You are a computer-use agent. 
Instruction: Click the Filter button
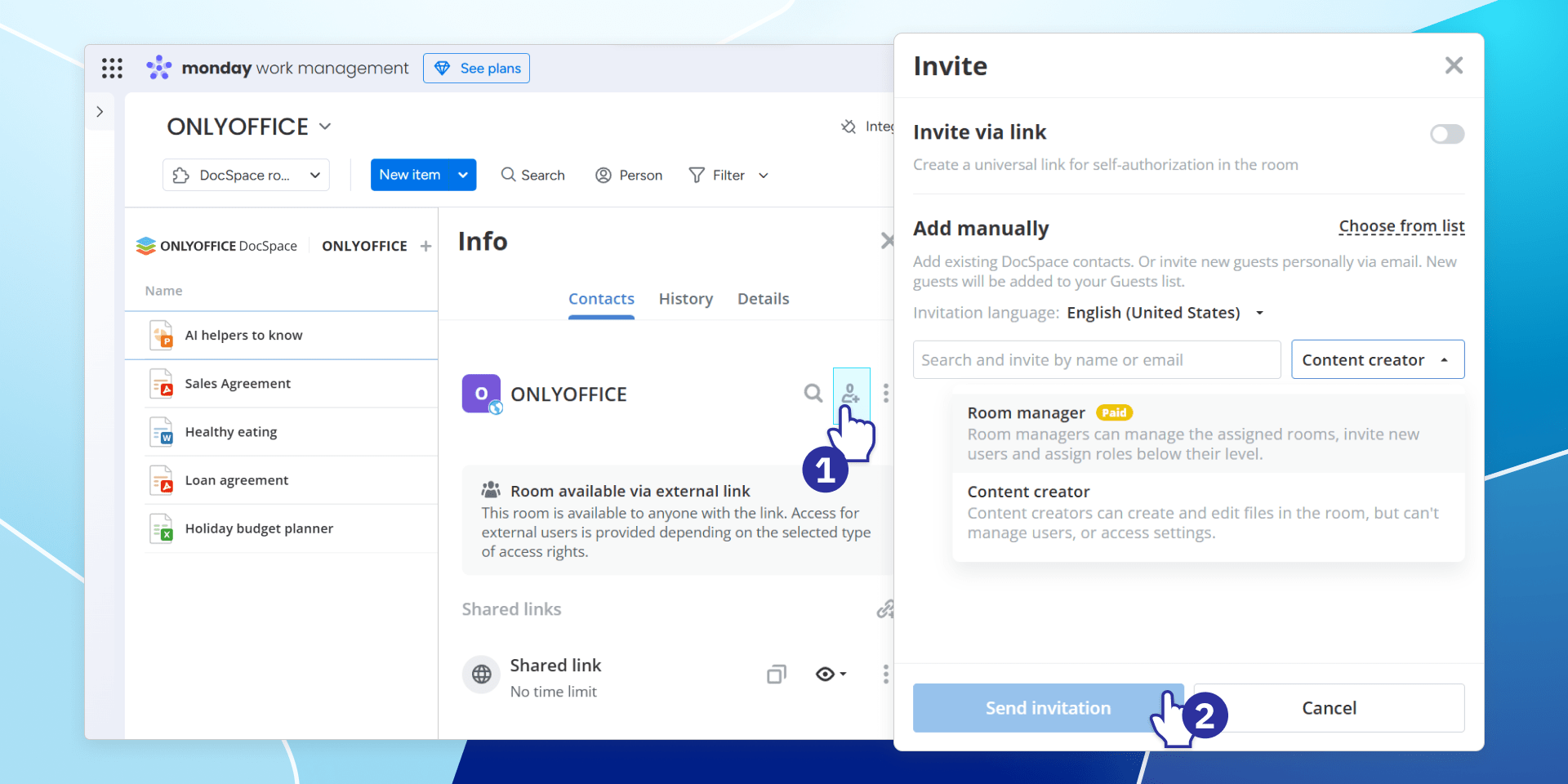(x=717, y=175)
